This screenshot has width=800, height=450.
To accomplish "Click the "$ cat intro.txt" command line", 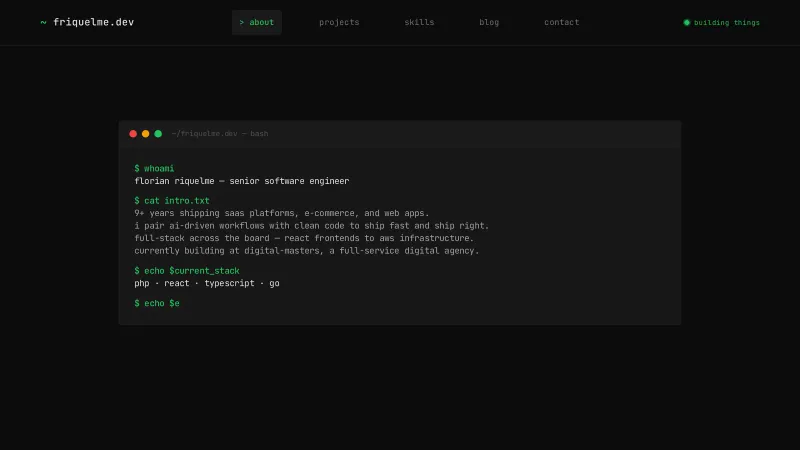I will pyautogui.click(x=172, y=201).
